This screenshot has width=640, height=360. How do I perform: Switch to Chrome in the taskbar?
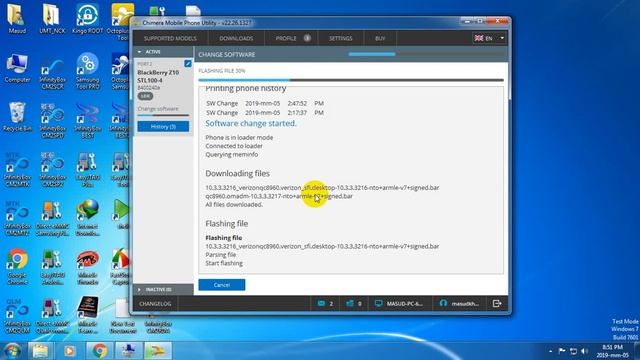click(x=99, y=351)
